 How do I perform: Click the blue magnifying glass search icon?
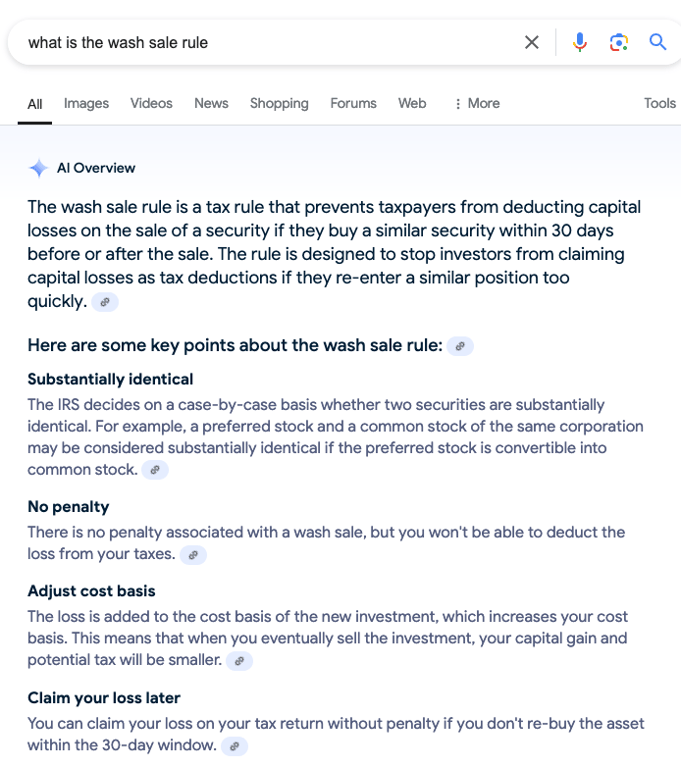(x=658, y=43)
